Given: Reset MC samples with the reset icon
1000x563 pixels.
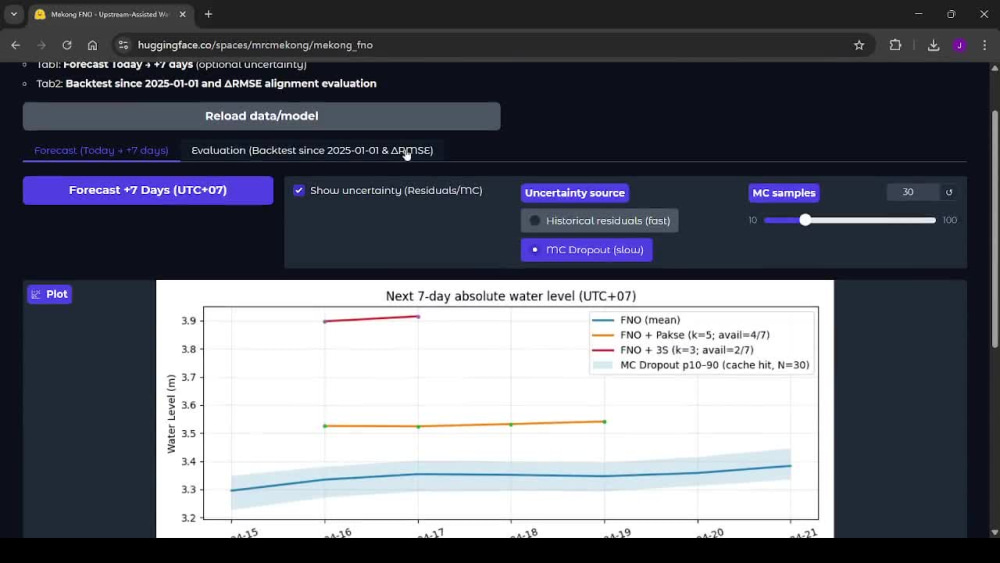Looking at the screenshot, I should [949, 192].
